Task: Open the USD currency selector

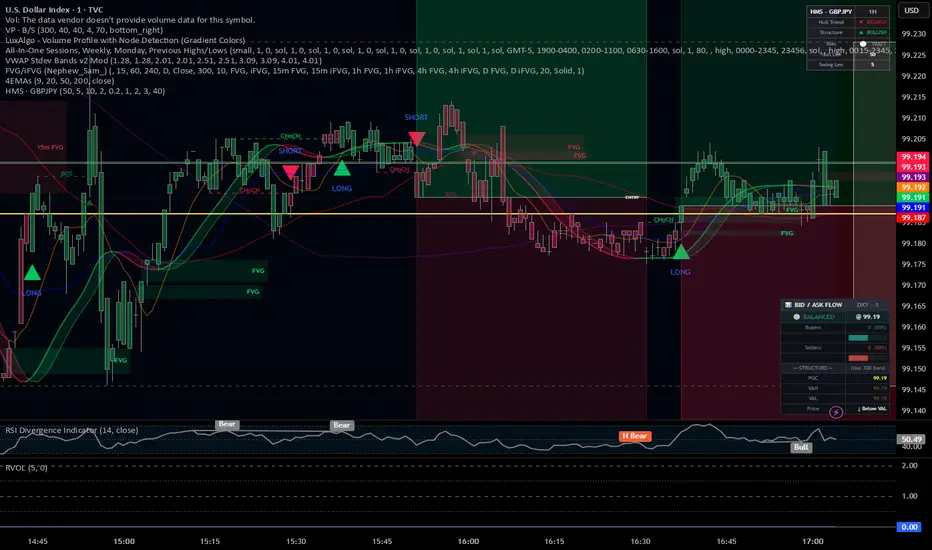Action: click(912, 10)
